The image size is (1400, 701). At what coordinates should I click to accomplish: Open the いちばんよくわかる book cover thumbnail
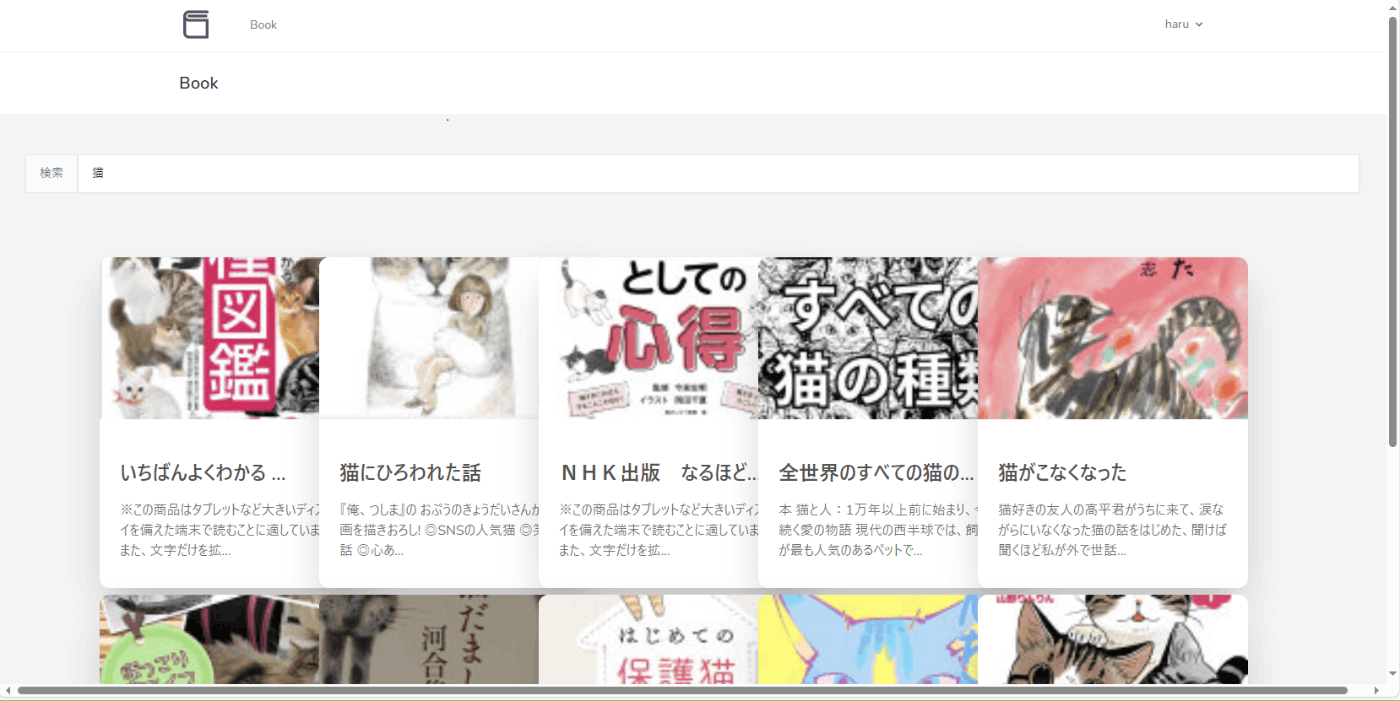(210, 338)
